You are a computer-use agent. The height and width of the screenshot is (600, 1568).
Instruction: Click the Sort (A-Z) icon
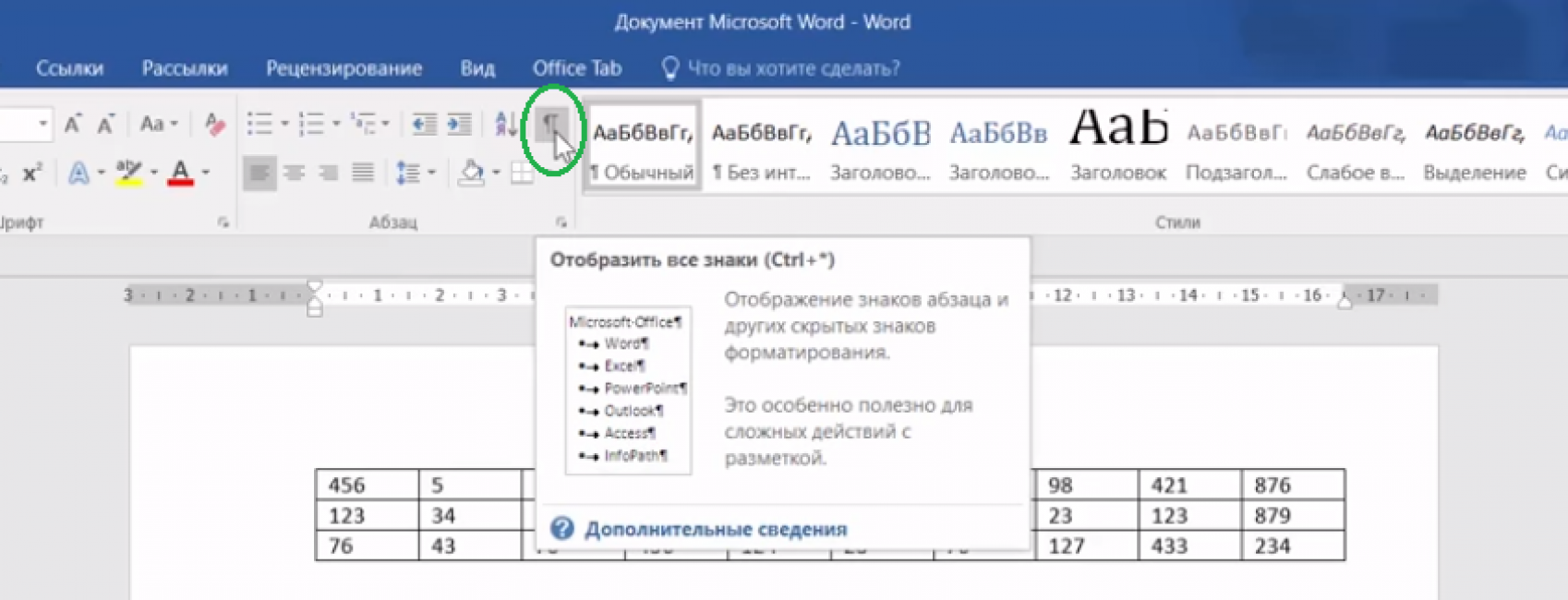click(505, 125)
